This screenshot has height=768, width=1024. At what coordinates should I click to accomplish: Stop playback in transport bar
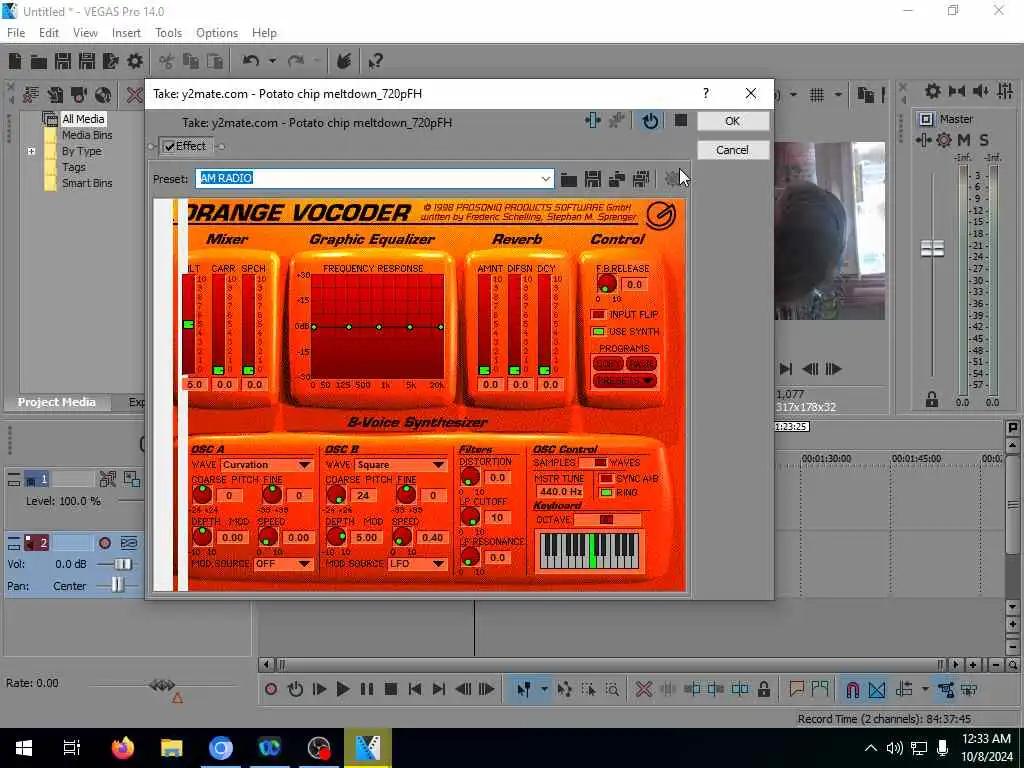[x=391, y=689]
